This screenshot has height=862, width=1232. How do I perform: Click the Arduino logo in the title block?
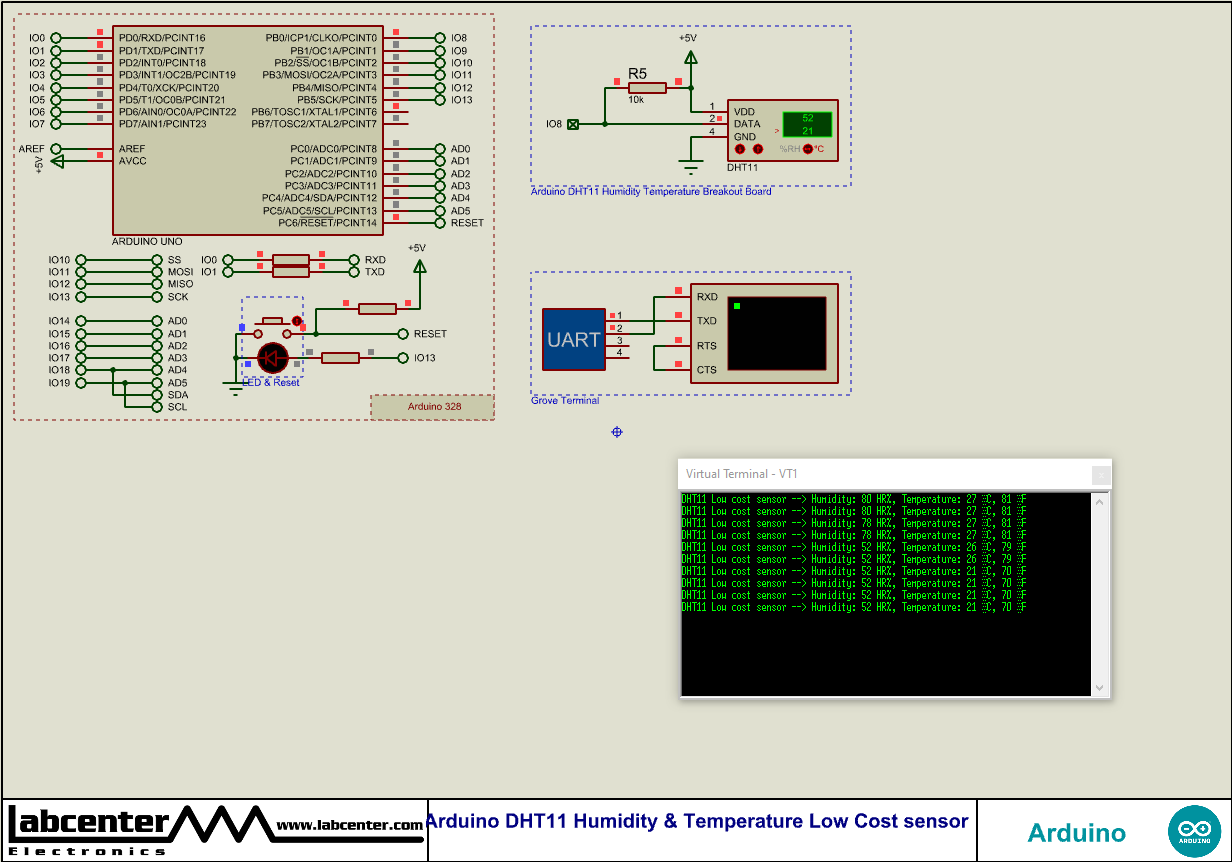pyautogui.click(x=1196, y=830)
